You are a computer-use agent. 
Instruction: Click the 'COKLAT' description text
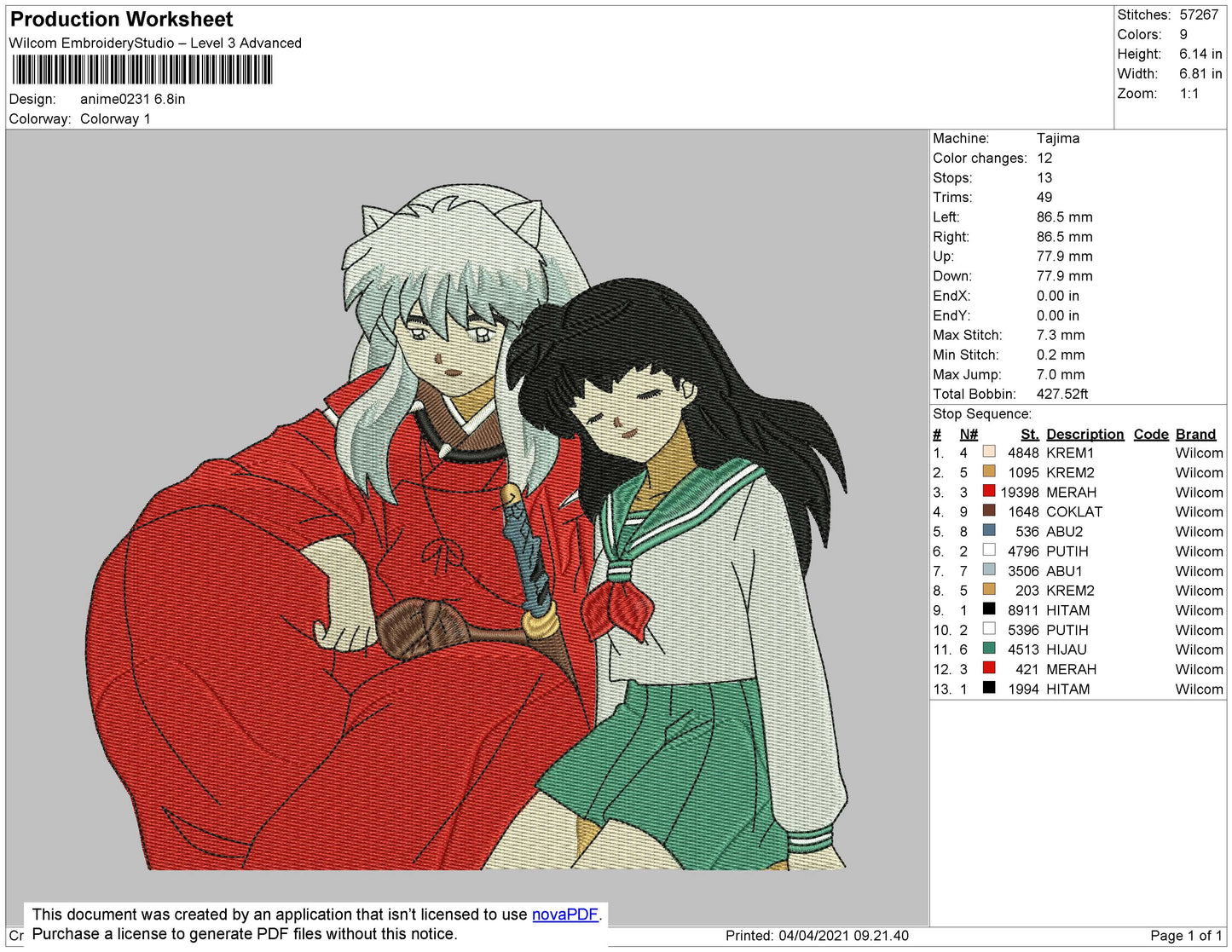pyautogui.click(x=1074, y=511)
